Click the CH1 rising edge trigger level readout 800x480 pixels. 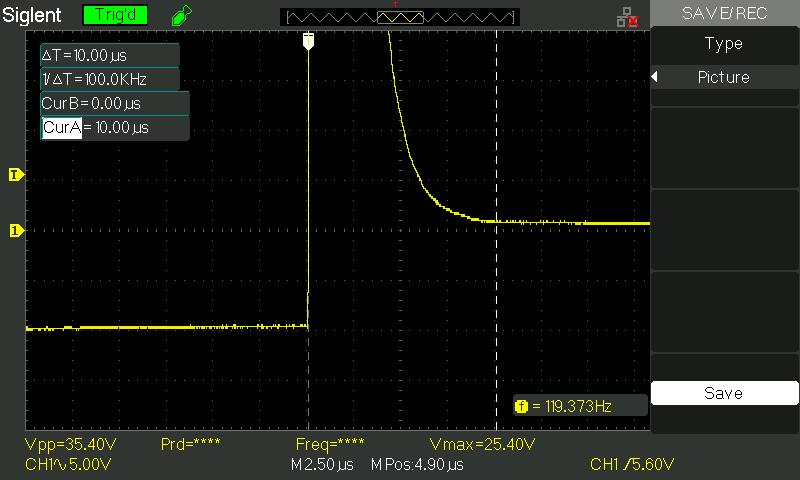pos(632,465)
